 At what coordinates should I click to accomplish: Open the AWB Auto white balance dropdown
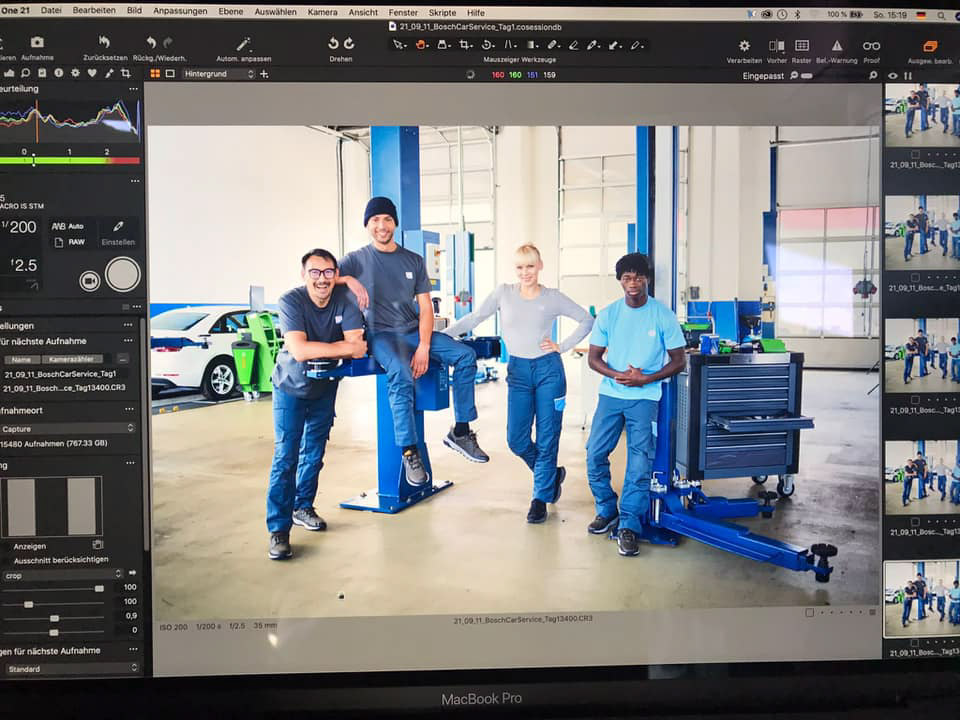[x=67, y=227]
